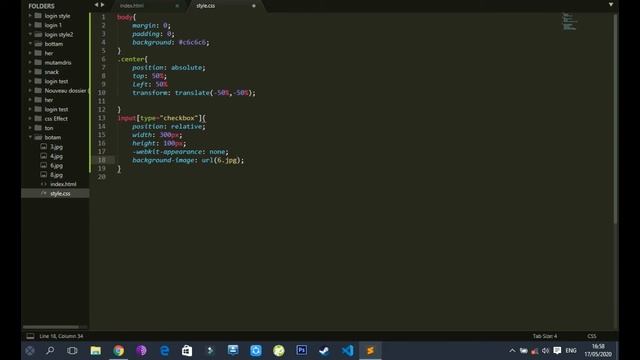This screenshot has width=640, height=360.
Task: Open Visual Studio Code from the taskbar
Action: point(347,351)
